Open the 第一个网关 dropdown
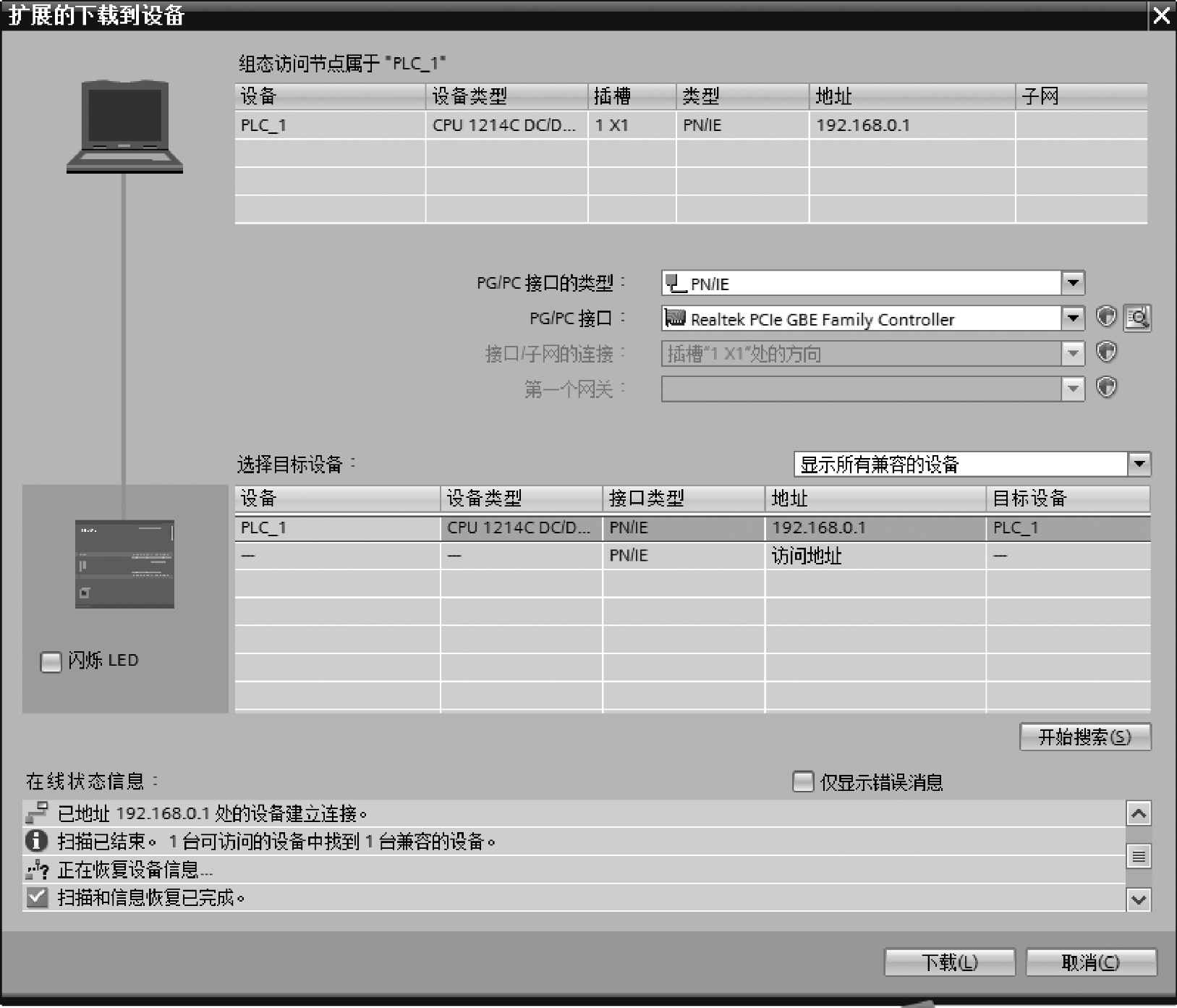 (x=1073, y=389)
